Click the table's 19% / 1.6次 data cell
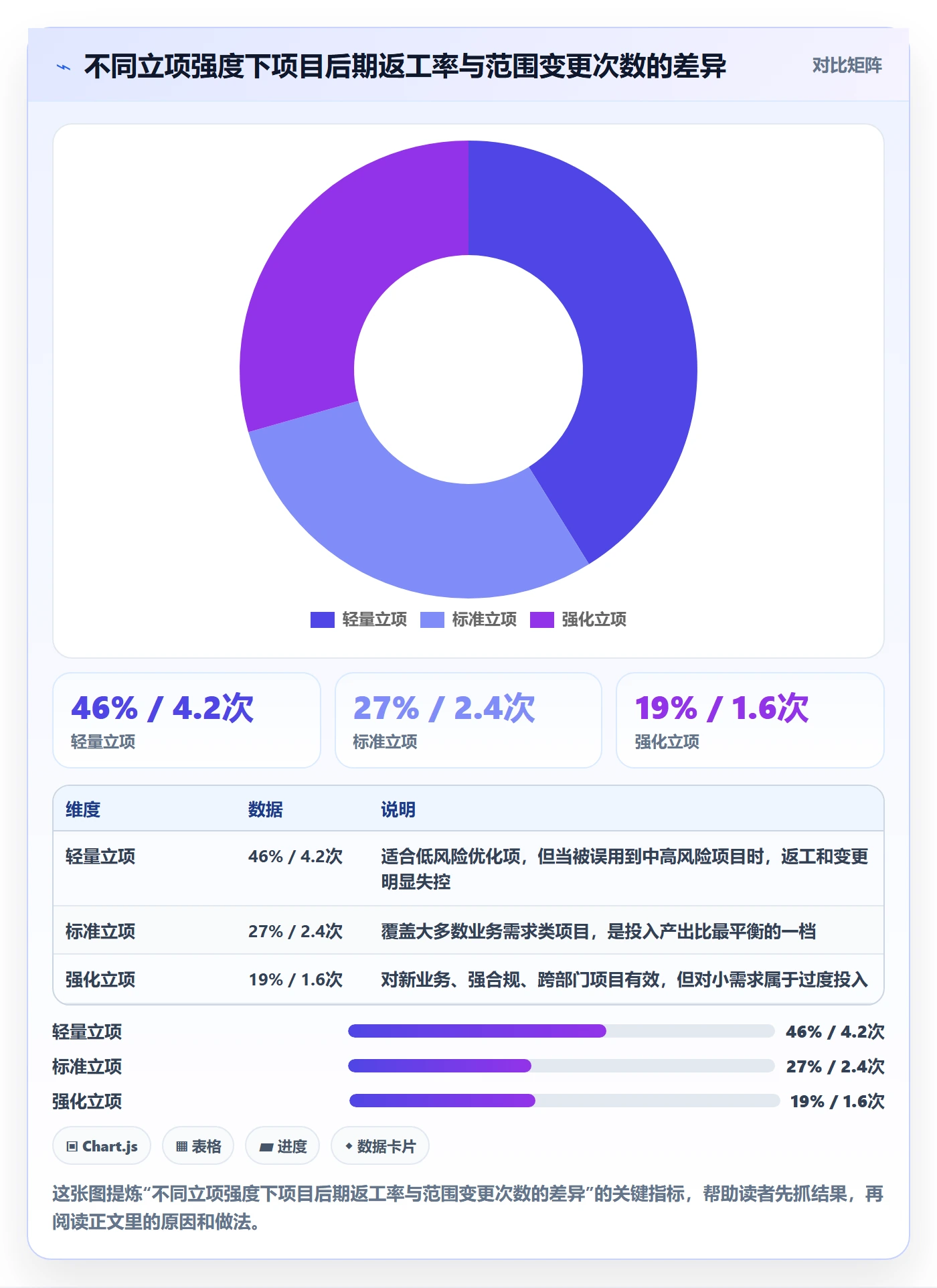The height and width of the screenshot is (1288, 937). (295, 979)
